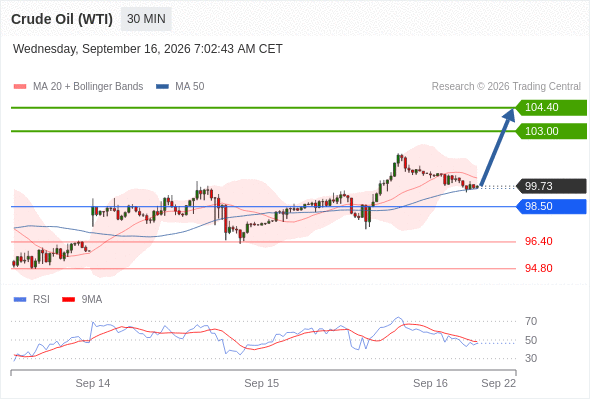This screenshot has height=400, width=590.
Task: Click the RSI blue legend marker
Action: [x=20, y=300]
